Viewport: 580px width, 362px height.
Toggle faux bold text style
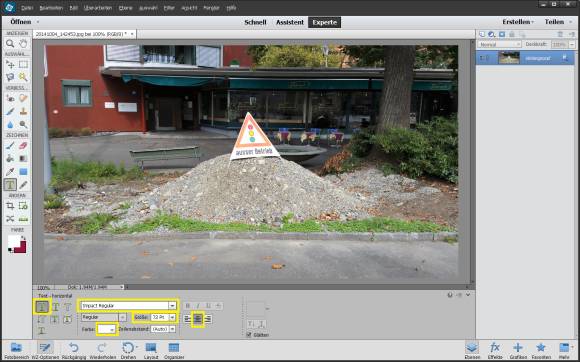[x=188, y=306]
